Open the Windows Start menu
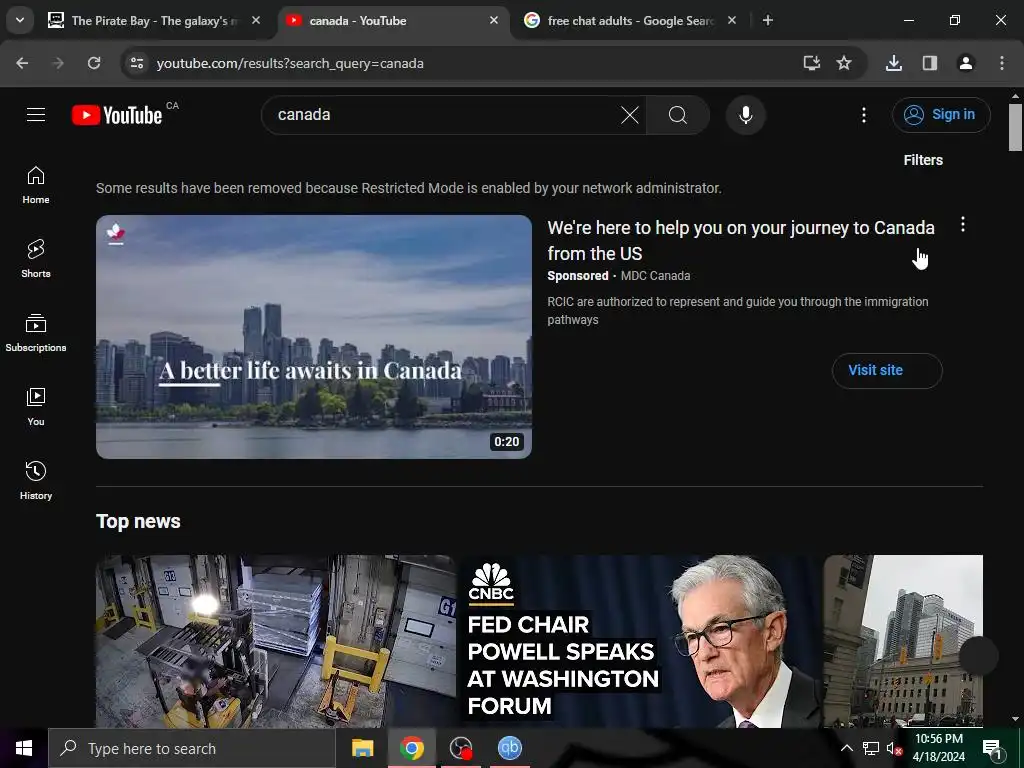 24,748
